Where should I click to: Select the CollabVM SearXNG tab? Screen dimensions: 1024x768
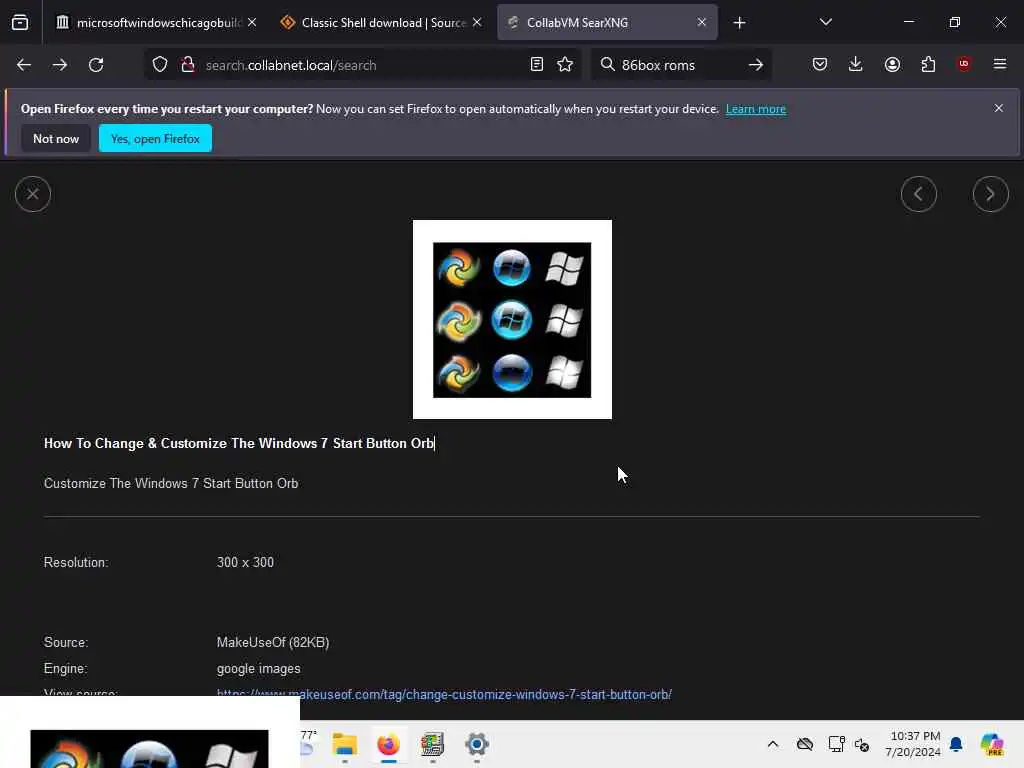point(607,23)
